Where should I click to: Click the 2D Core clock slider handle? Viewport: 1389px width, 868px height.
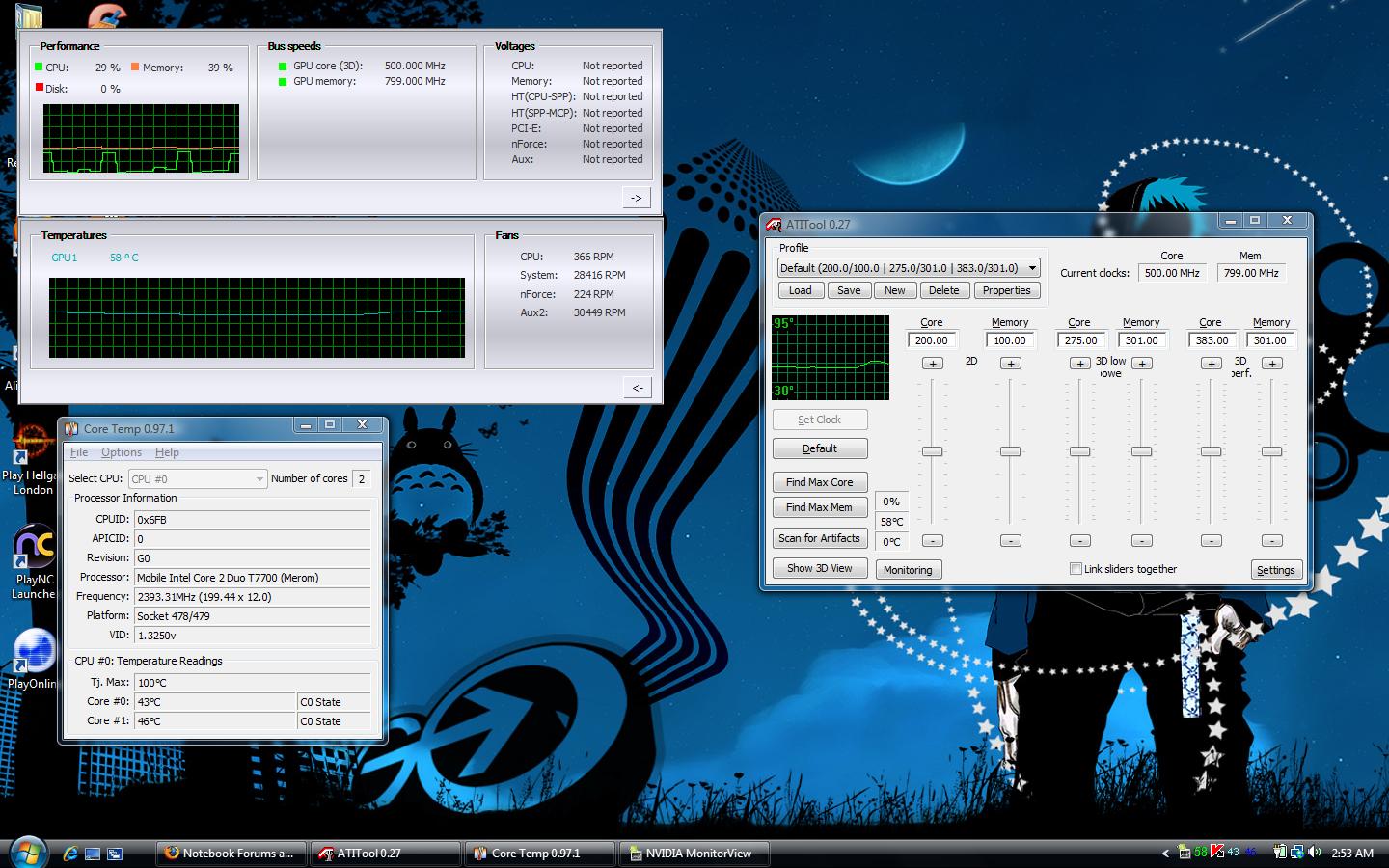click(932, 451)
